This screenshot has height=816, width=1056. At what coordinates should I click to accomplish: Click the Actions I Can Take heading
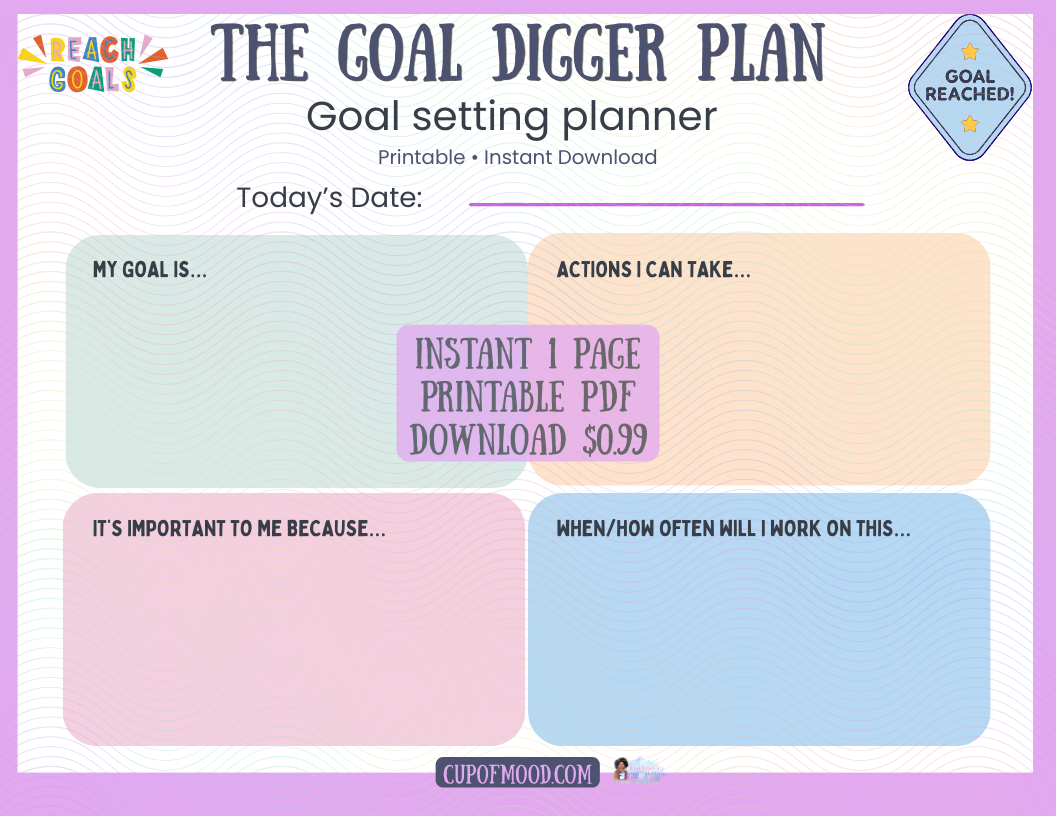[653, 270]
